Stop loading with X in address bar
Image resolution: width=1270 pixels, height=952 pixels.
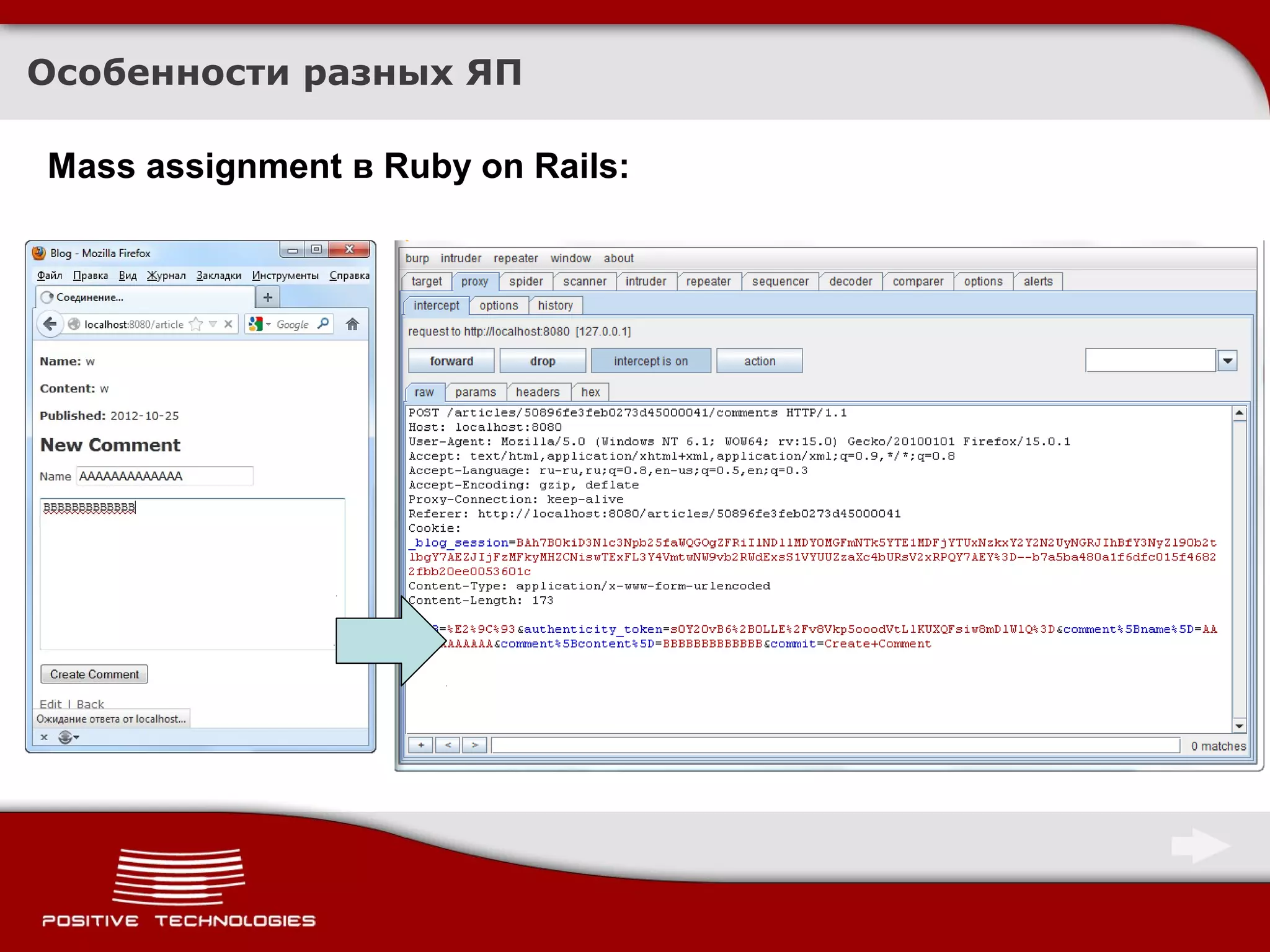[228, 324]
